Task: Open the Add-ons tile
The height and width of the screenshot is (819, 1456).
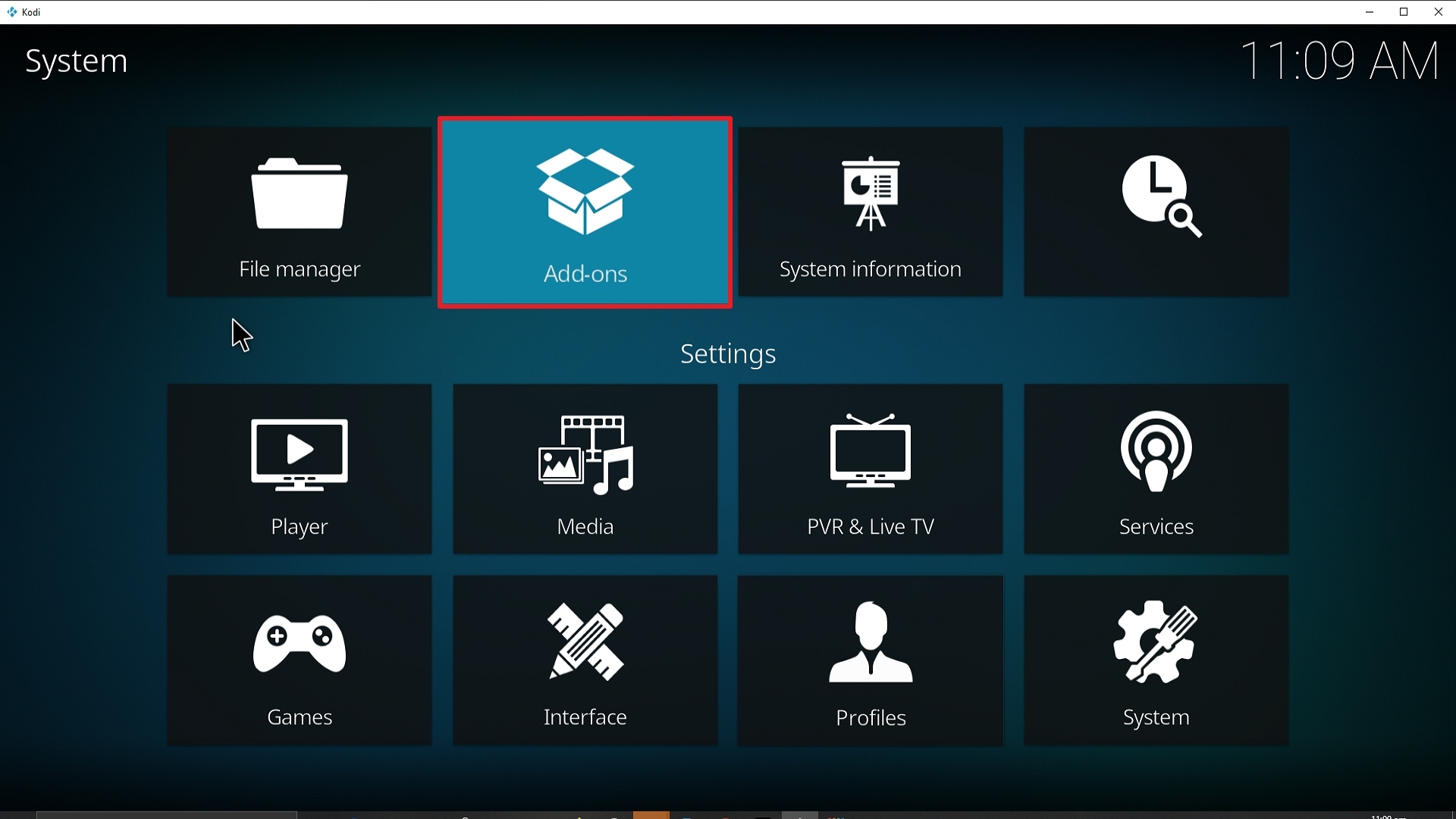Action: (x=585, y=212)
